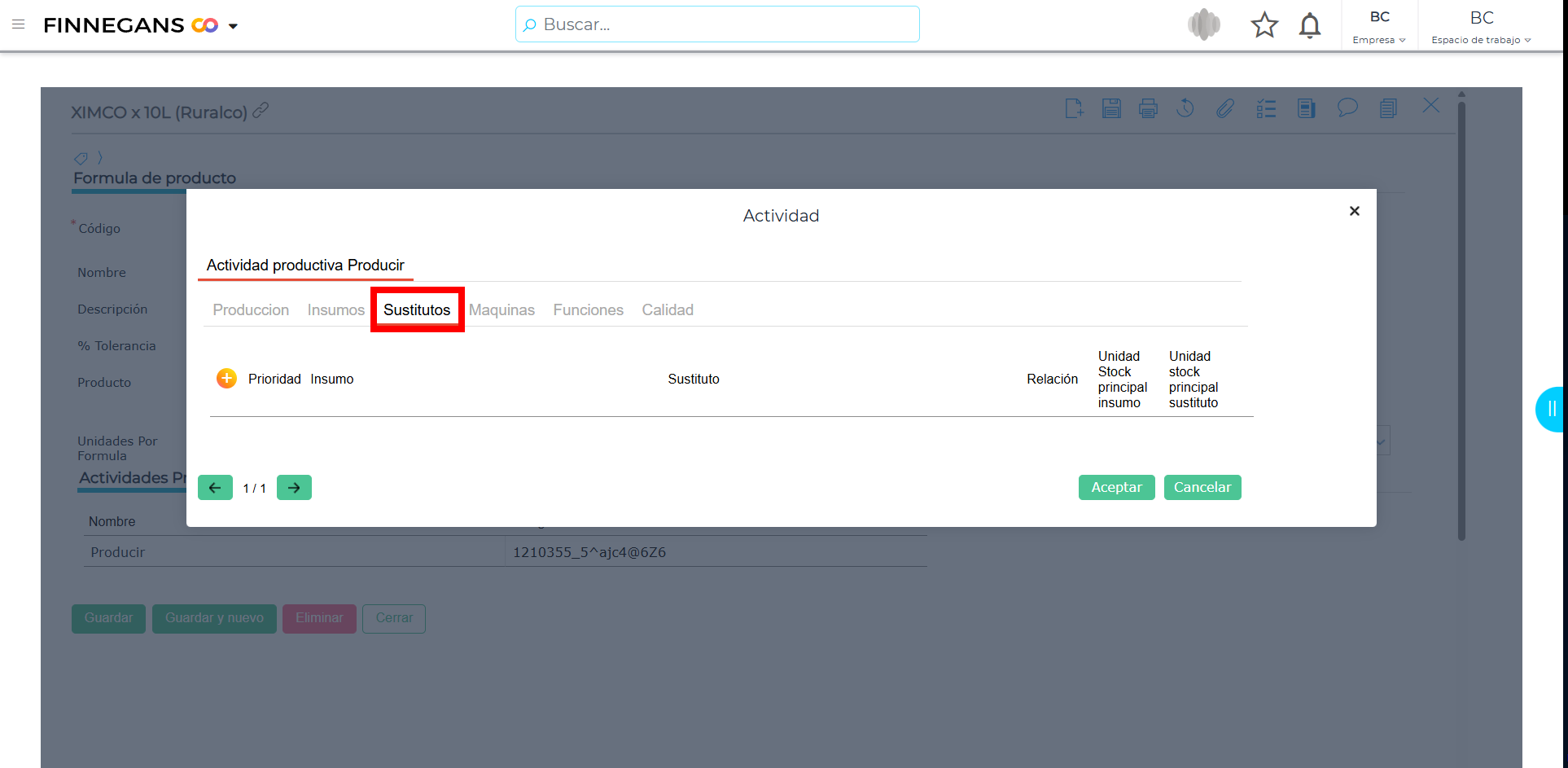Click the 1210355_5^ajc4@6Z6 cell
Image resolution: width=1568 pixels, height=768 pixels.
coord(589,552)
